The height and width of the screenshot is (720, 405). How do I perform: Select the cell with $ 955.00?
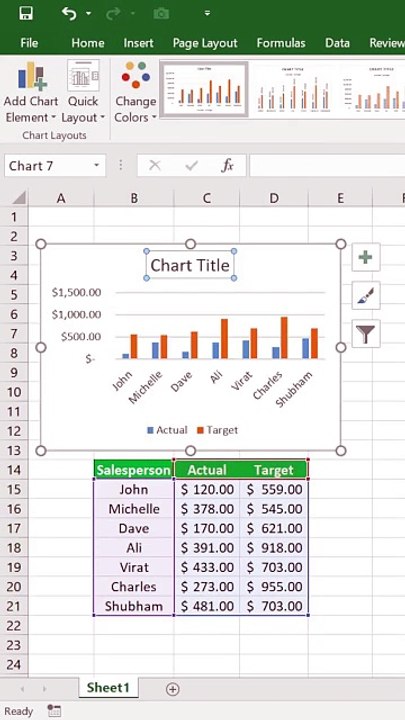(x=274, y=587)
